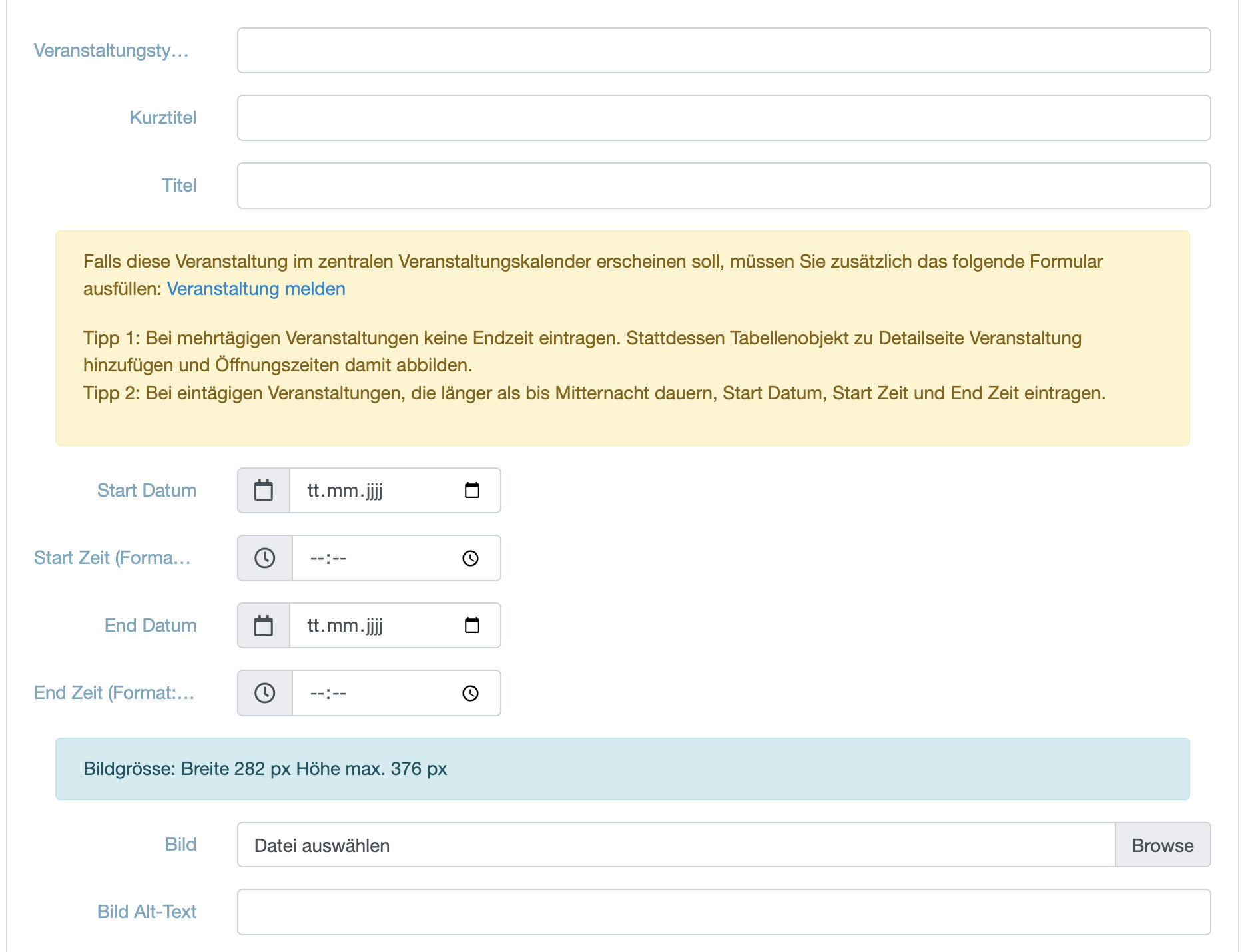Image resolution: width=1244 pixels, height=952 pixels.
Task: Focus the Bild Alt-Text input field
Action: (x=724, y=912)
